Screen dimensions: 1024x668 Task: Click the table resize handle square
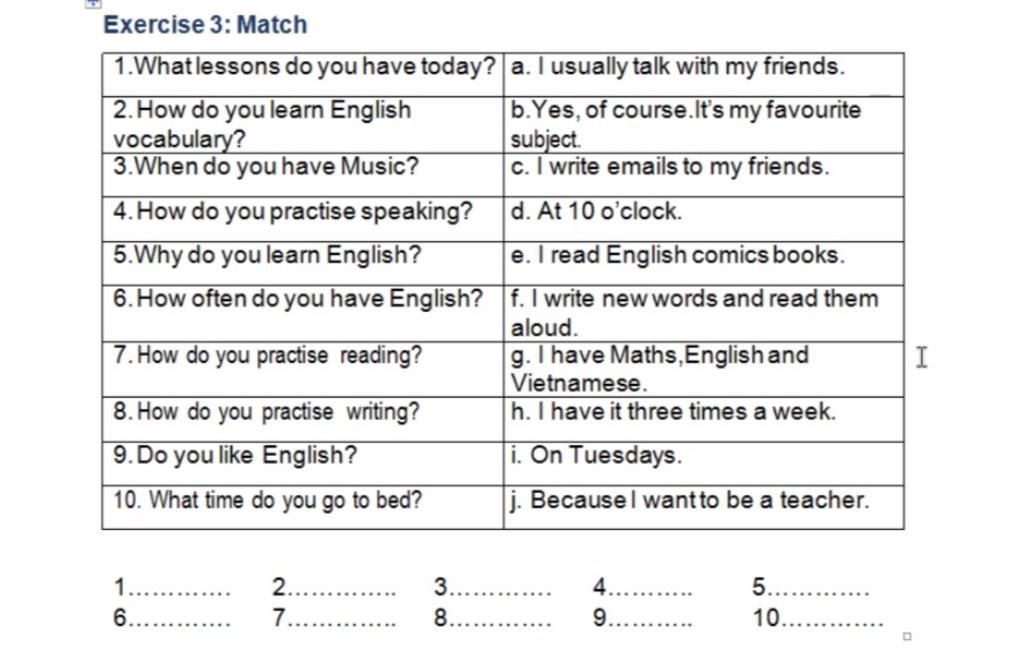(906, 636)
